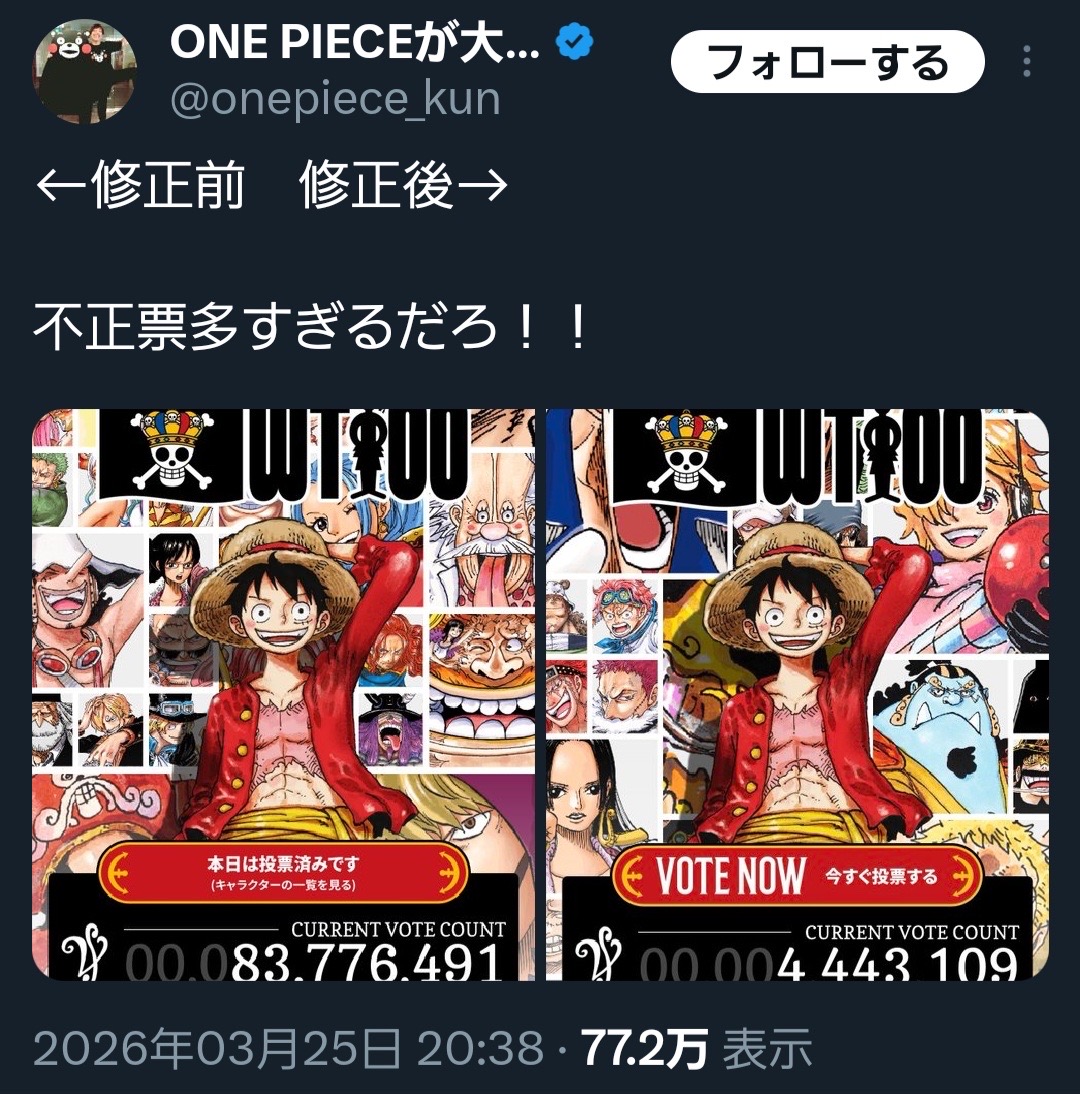Viewport: 1080px width, 1094px height.
Task: Click the blue verified badge icon
Action: 574,41
